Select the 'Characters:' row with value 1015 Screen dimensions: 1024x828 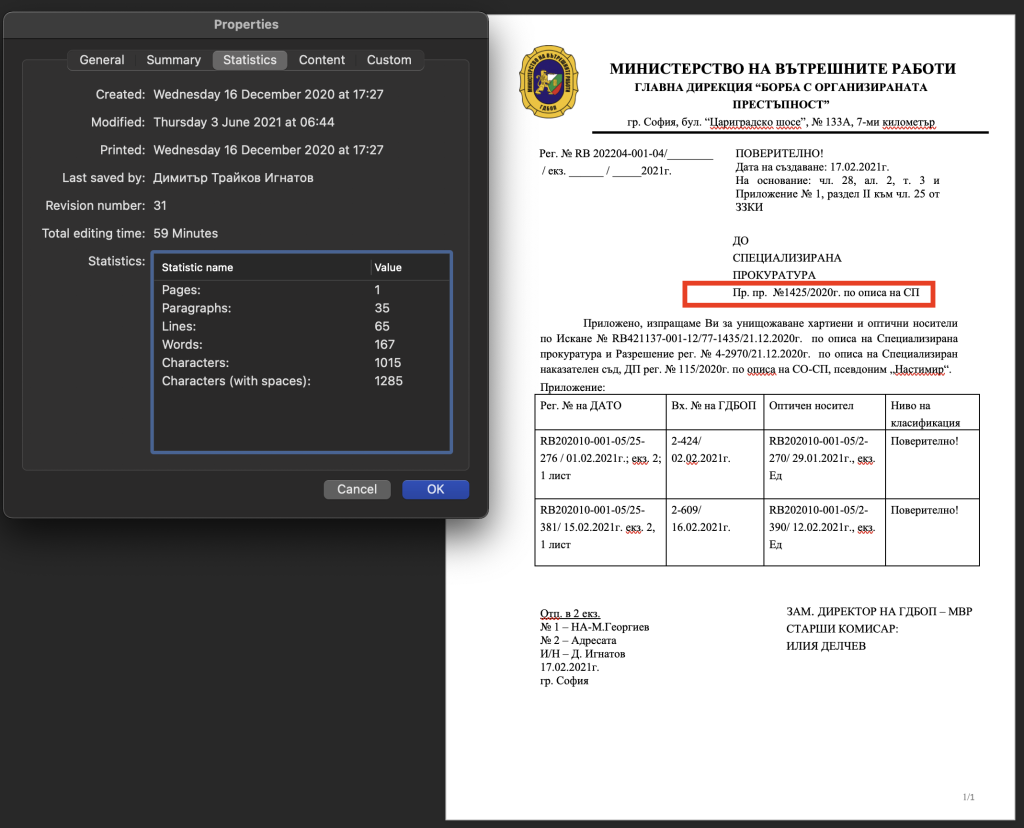point(301,363)
